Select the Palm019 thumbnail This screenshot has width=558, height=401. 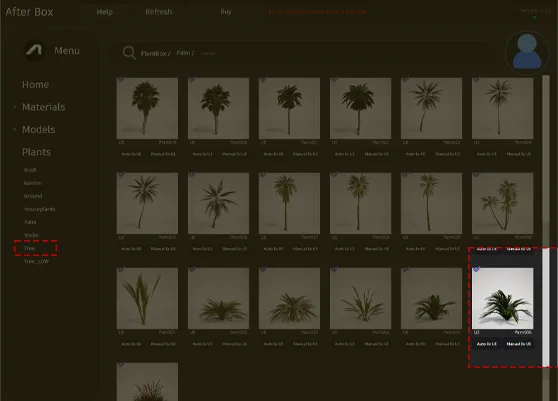tap(147, 108)
